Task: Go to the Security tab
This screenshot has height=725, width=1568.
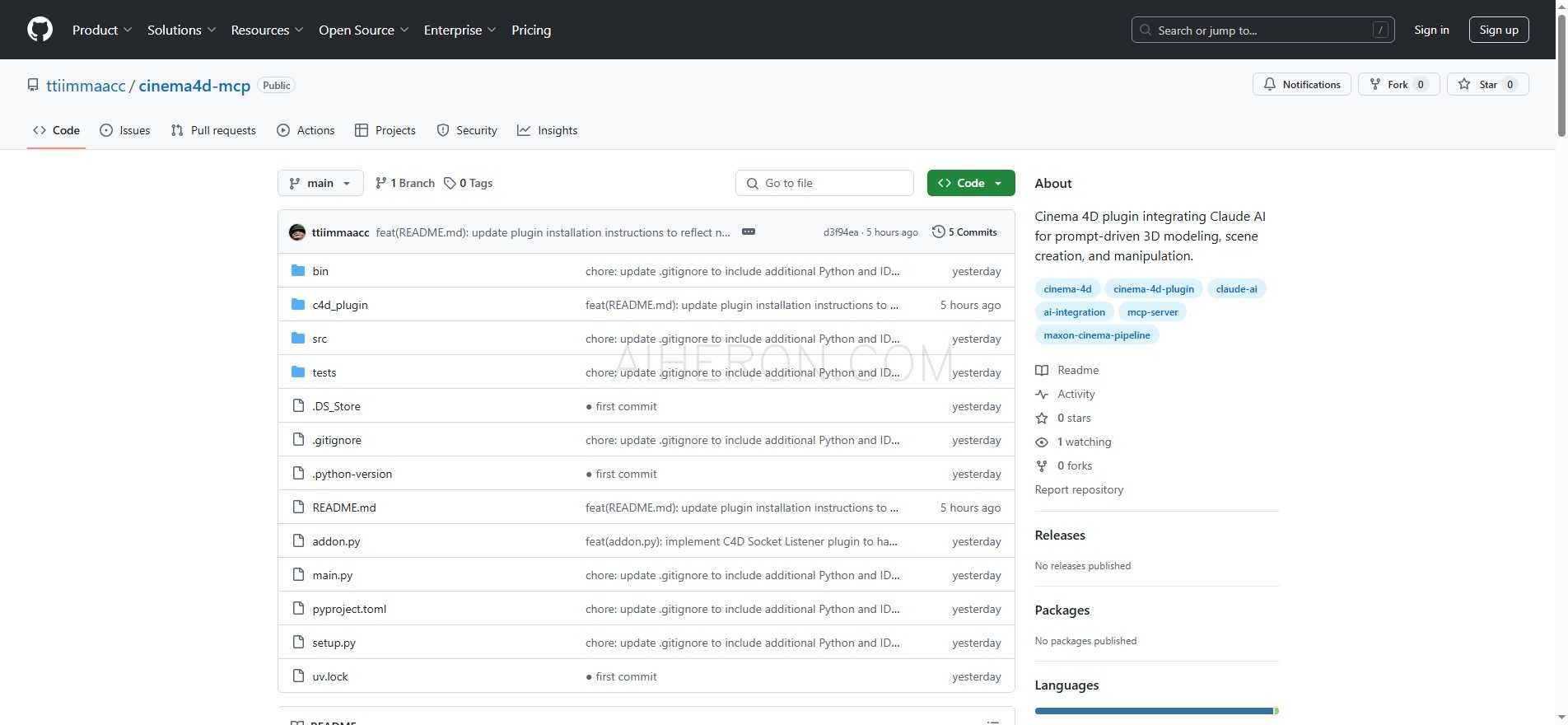Action: [x=467, y=130]
